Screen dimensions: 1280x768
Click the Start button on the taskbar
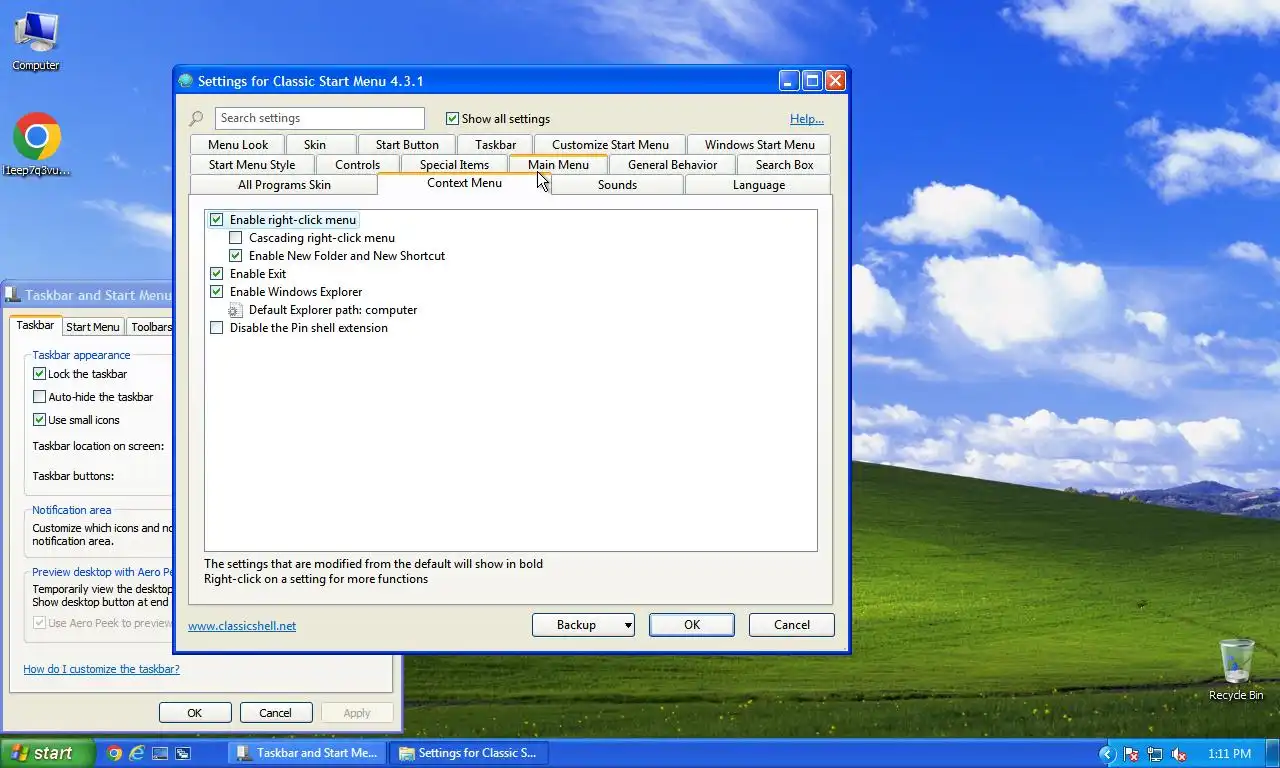(x=47, y=753)
